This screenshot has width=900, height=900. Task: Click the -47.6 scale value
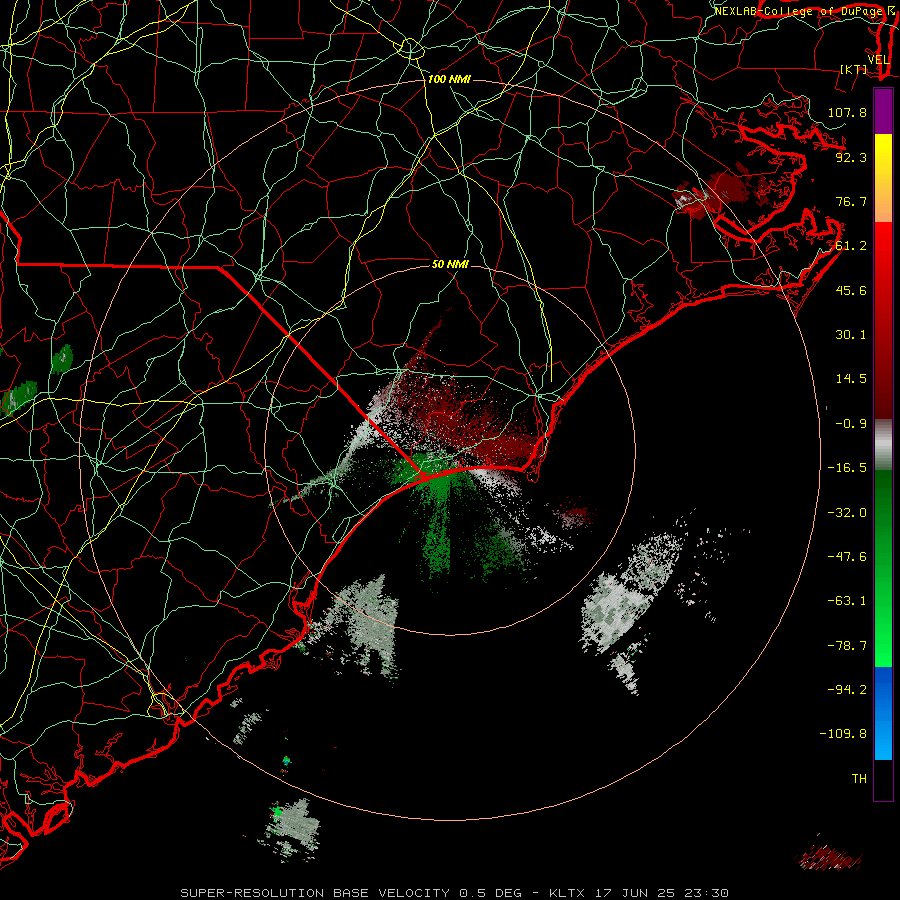(x=847, y=557)
